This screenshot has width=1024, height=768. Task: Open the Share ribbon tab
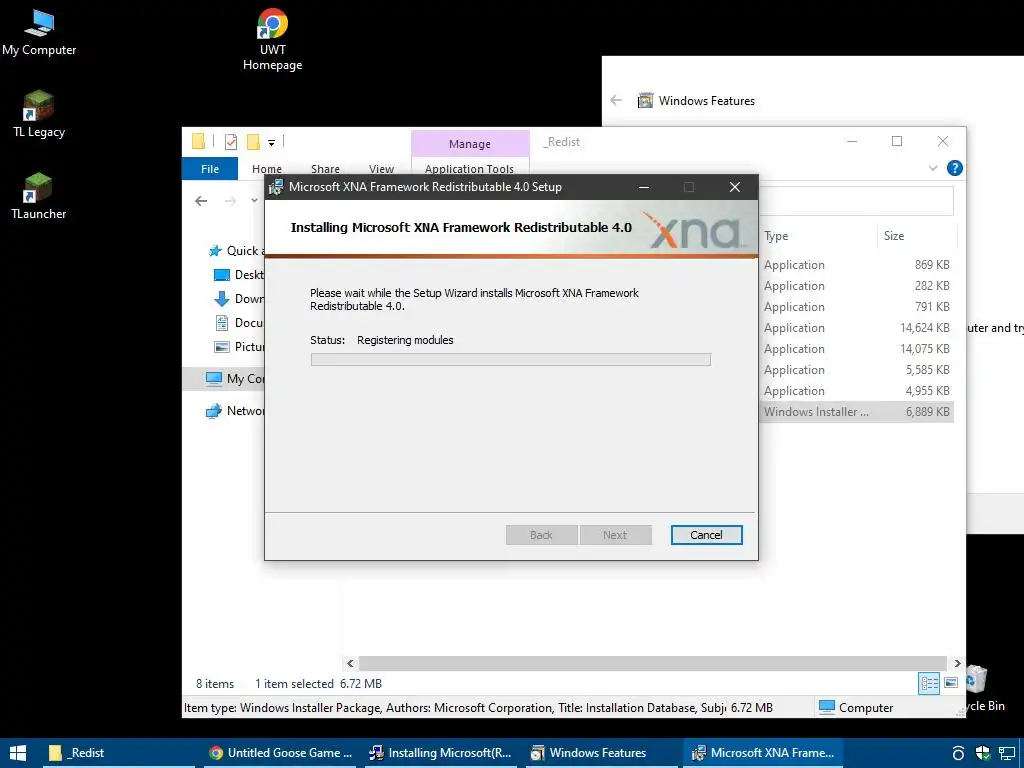pyautogui.click(x=325, y=169)
